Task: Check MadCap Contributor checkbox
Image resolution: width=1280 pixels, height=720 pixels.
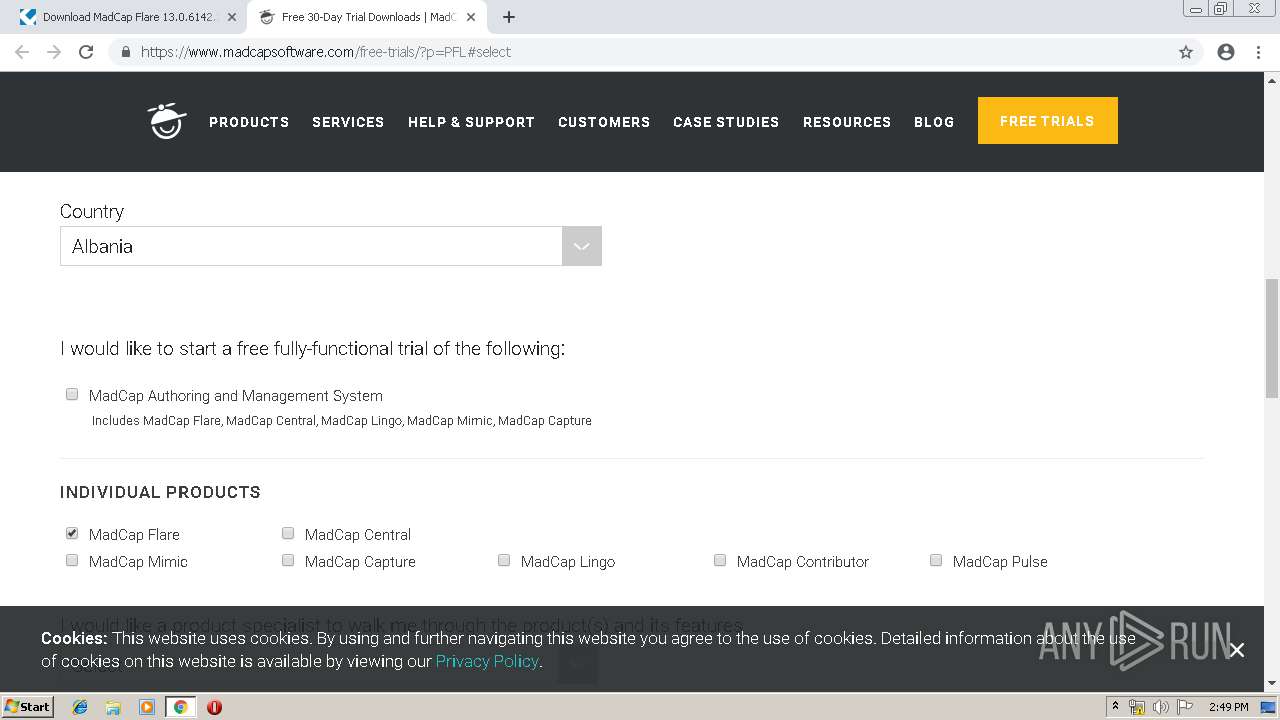Action: click(720, 560)
